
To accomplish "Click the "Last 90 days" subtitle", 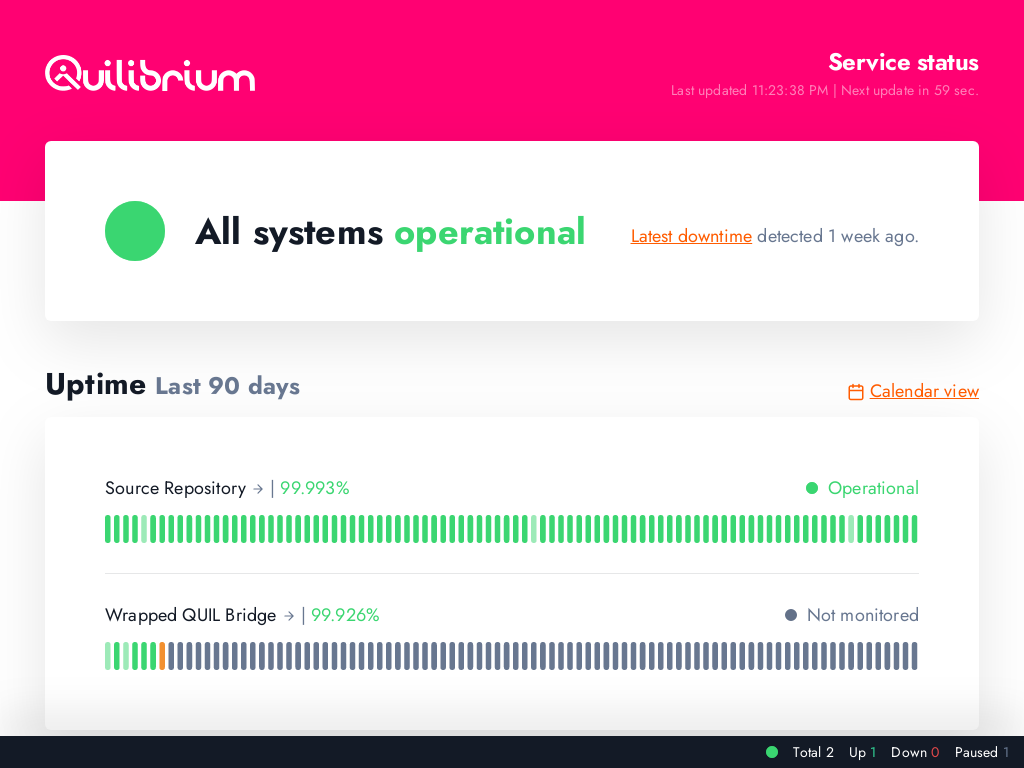I will [227, 386].
